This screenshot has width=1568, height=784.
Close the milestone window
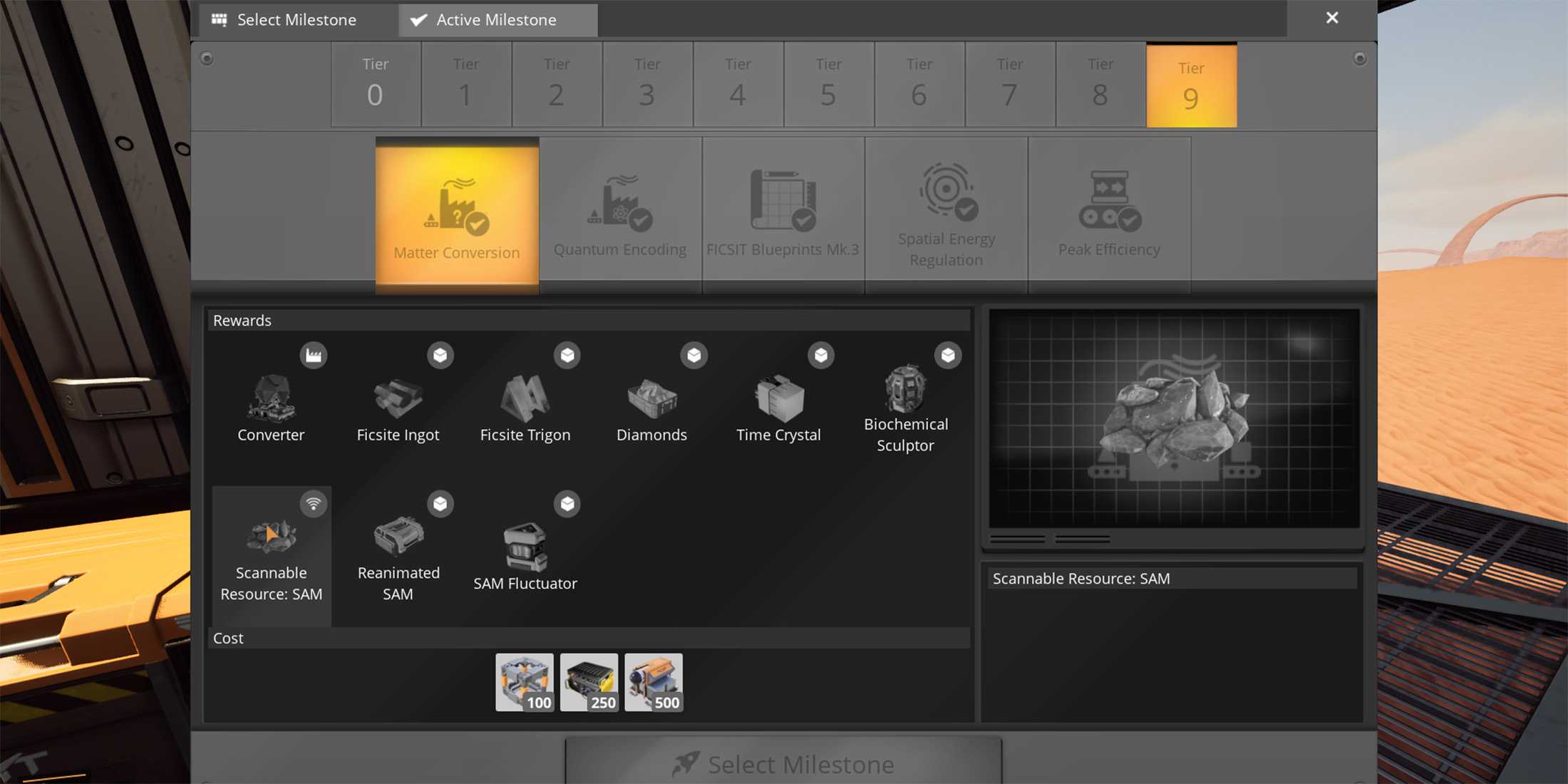point(1332,18)
